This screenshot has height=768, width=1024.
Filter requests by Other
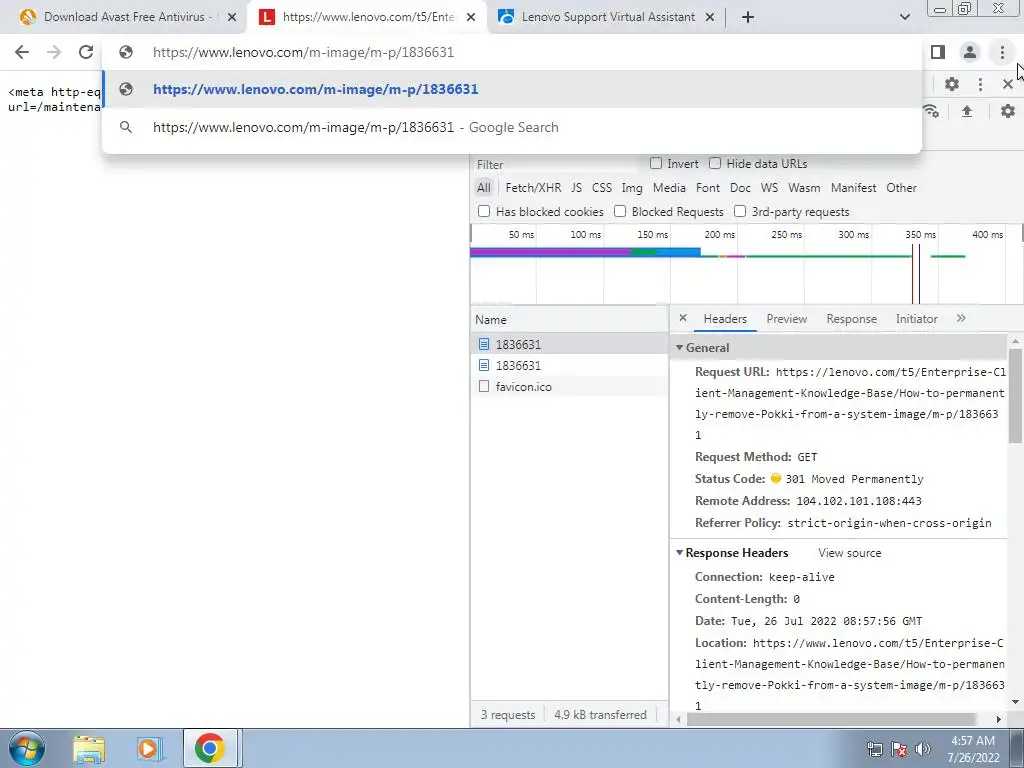[x=901, y=188]
